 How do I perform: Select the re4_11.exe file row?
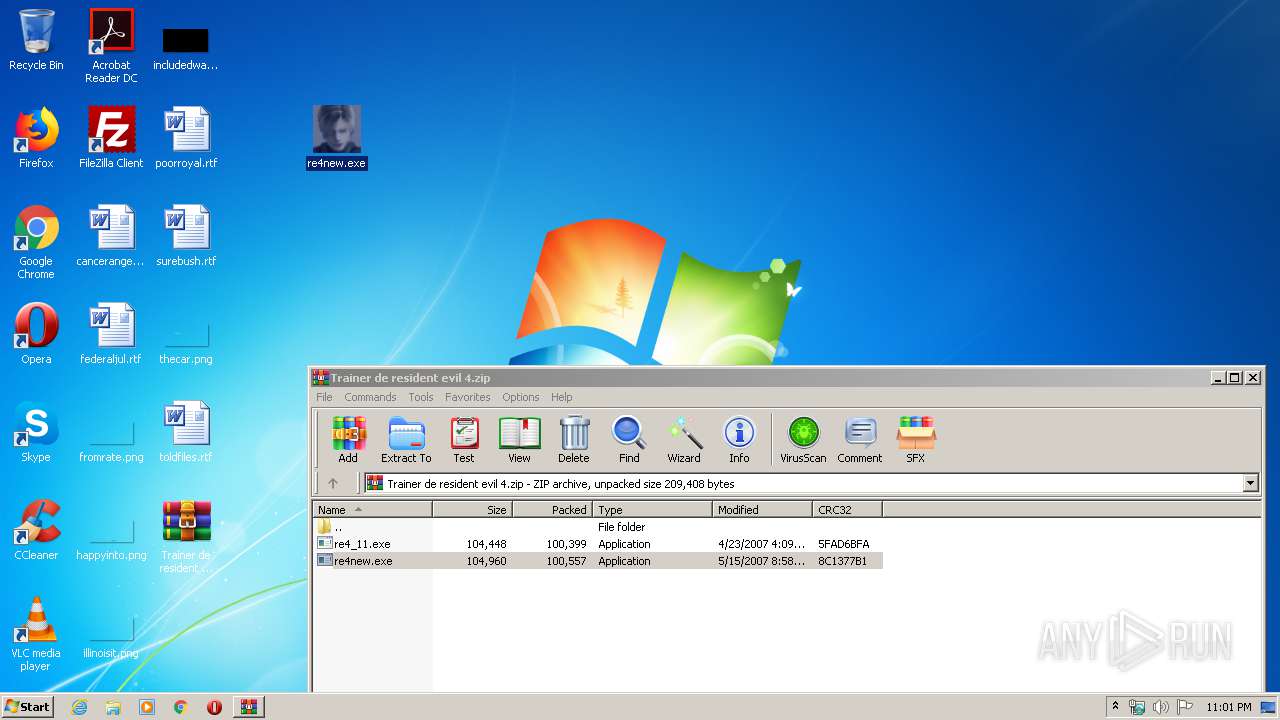pos(598,544)
